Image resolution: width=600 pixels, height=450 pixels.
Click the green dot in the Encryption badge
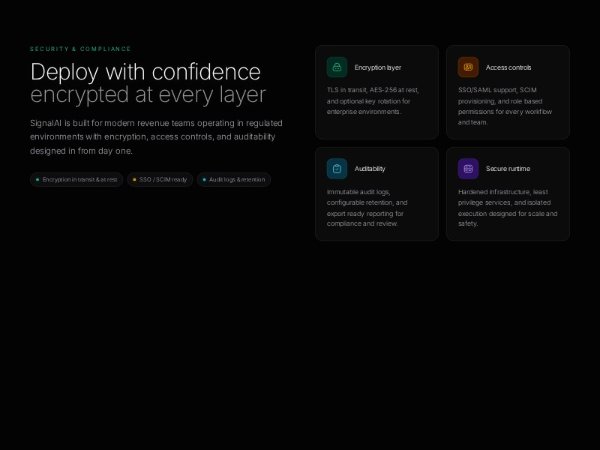(38, 180)
